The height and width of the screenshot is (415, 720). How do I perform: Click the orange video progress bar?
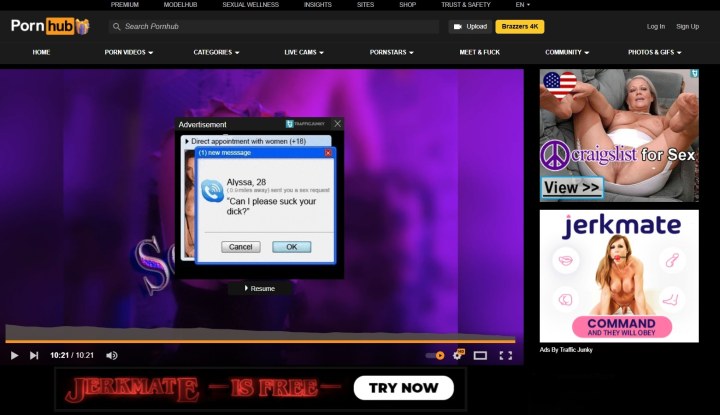(260, 341)
